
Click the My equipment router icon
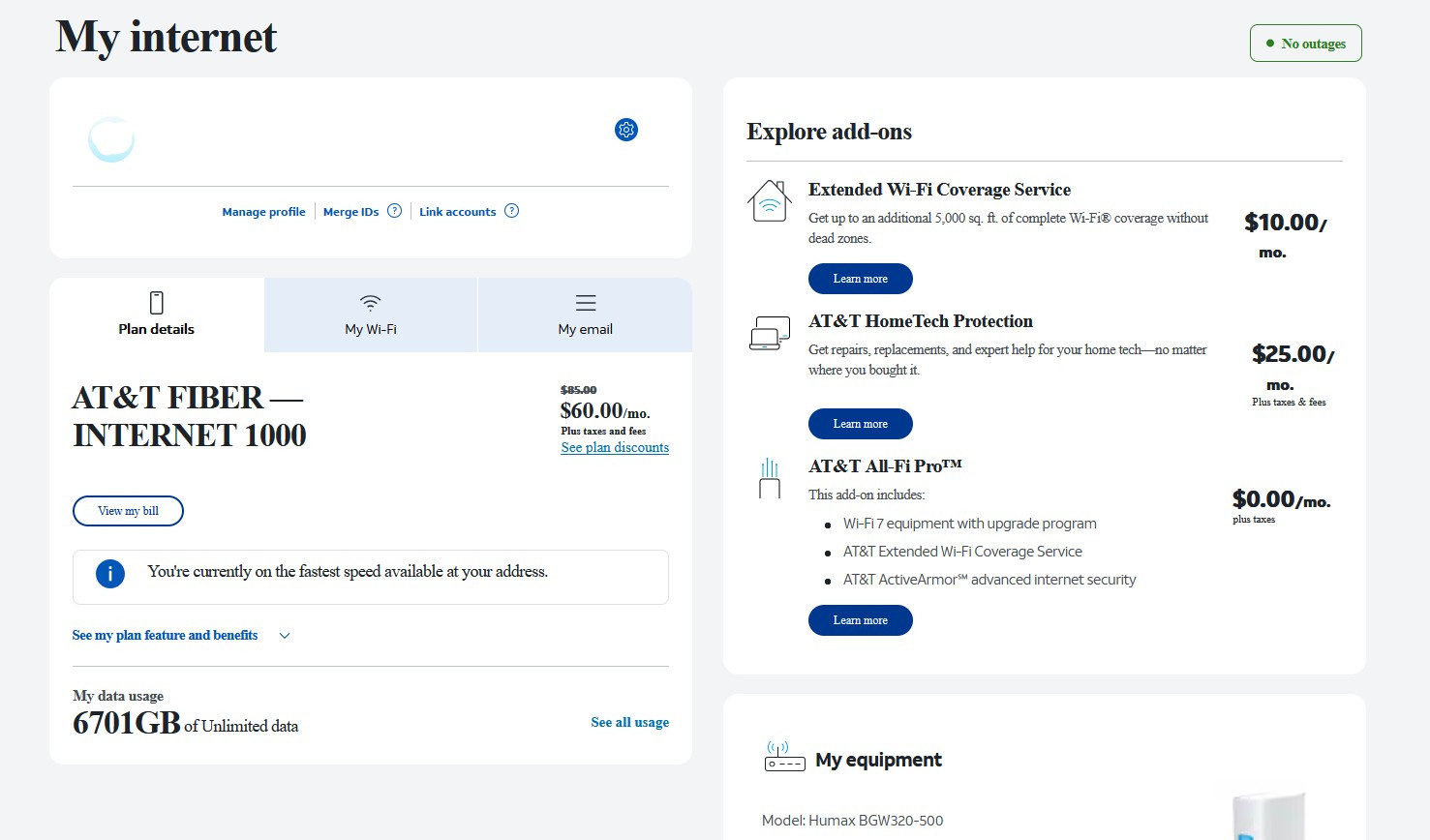pyautogui.click(x=784, y=757)
